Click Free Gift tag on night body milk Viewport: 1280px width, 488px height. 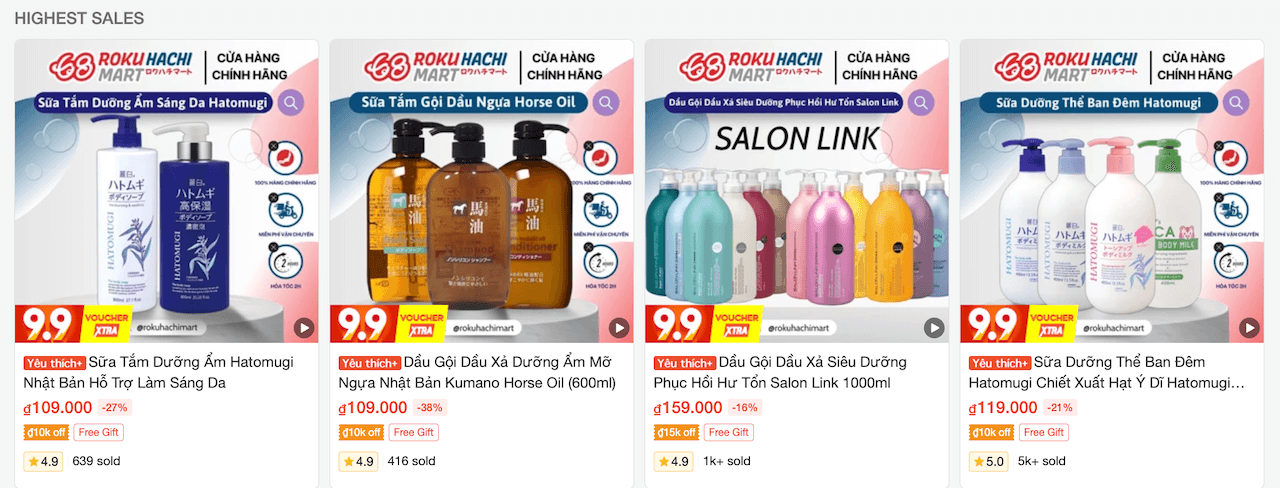tap(1043, 432)
